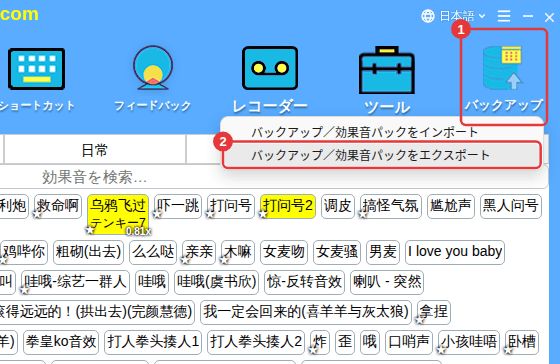Screen dimensions: 560x364
Task: Play the 小孩哇唔 sound button
Action: point(469,342)
